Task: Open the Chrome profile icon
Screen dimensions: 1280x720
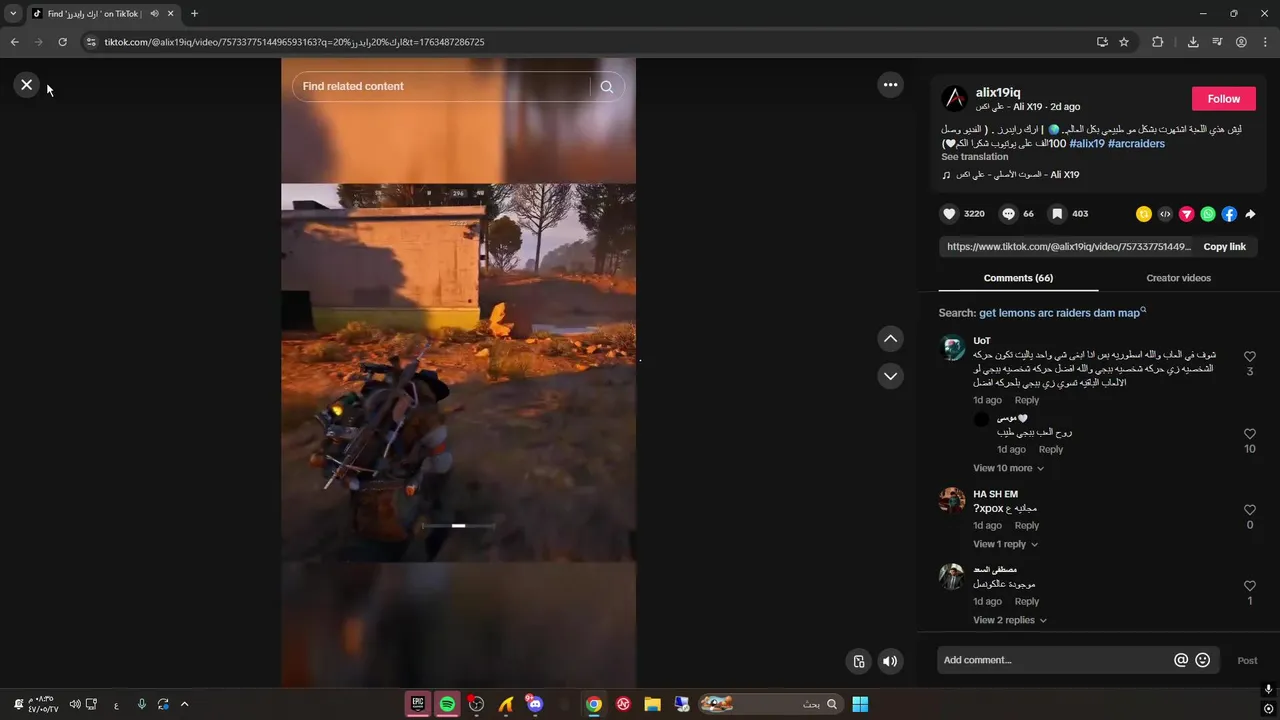Action: point(1241,42)
